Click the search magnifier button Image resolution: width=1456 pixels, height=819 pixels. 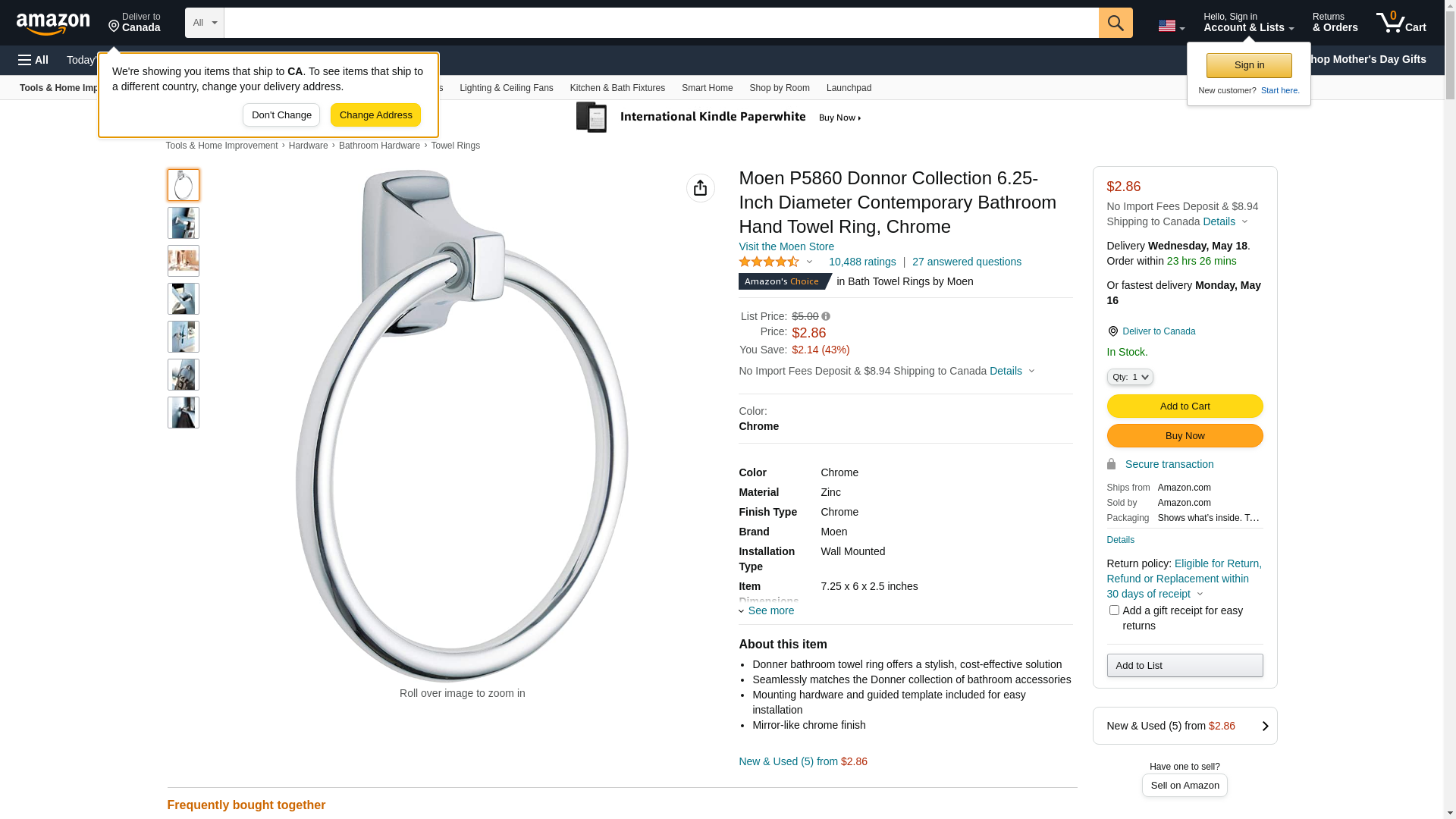point(1115,23)
